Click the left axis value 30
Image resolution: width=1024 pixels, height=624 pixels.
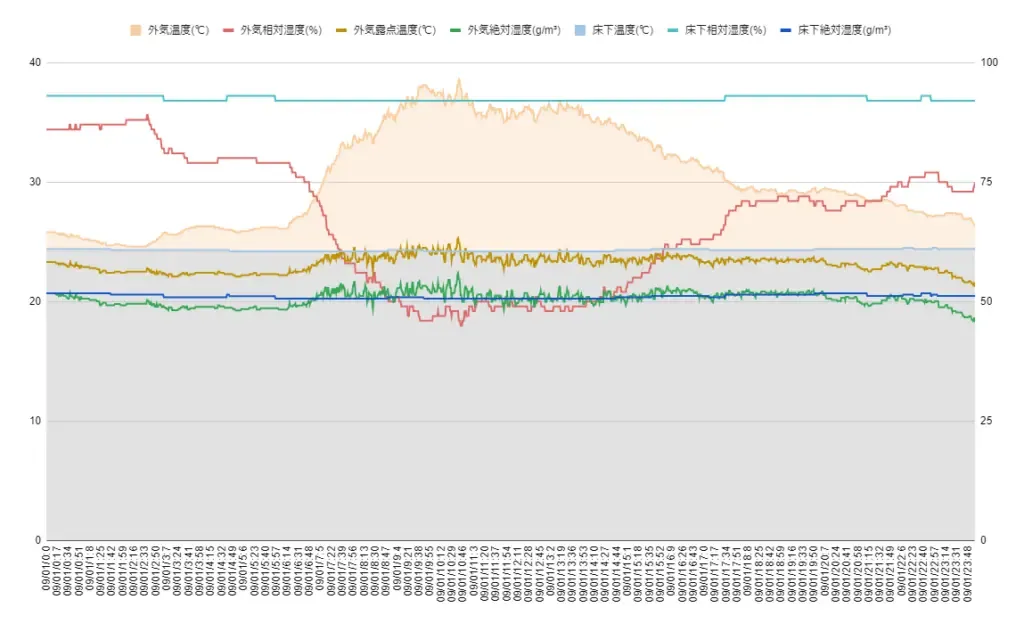pos(35,182)
